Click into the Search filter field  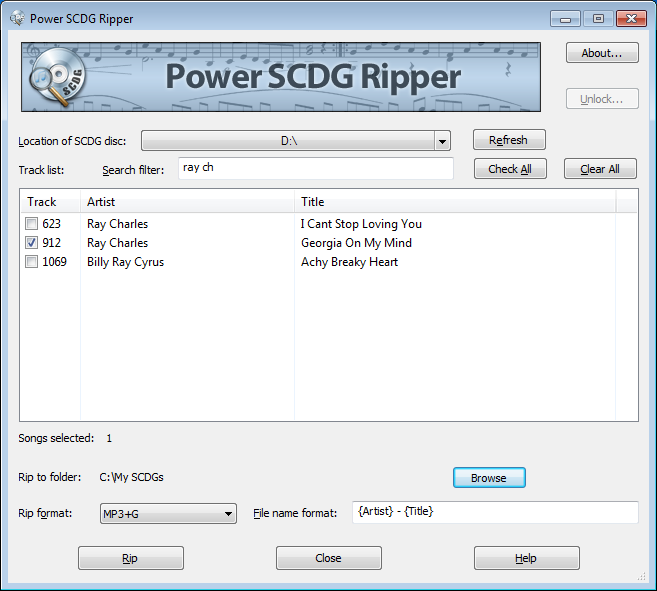[x=316, y=168]
